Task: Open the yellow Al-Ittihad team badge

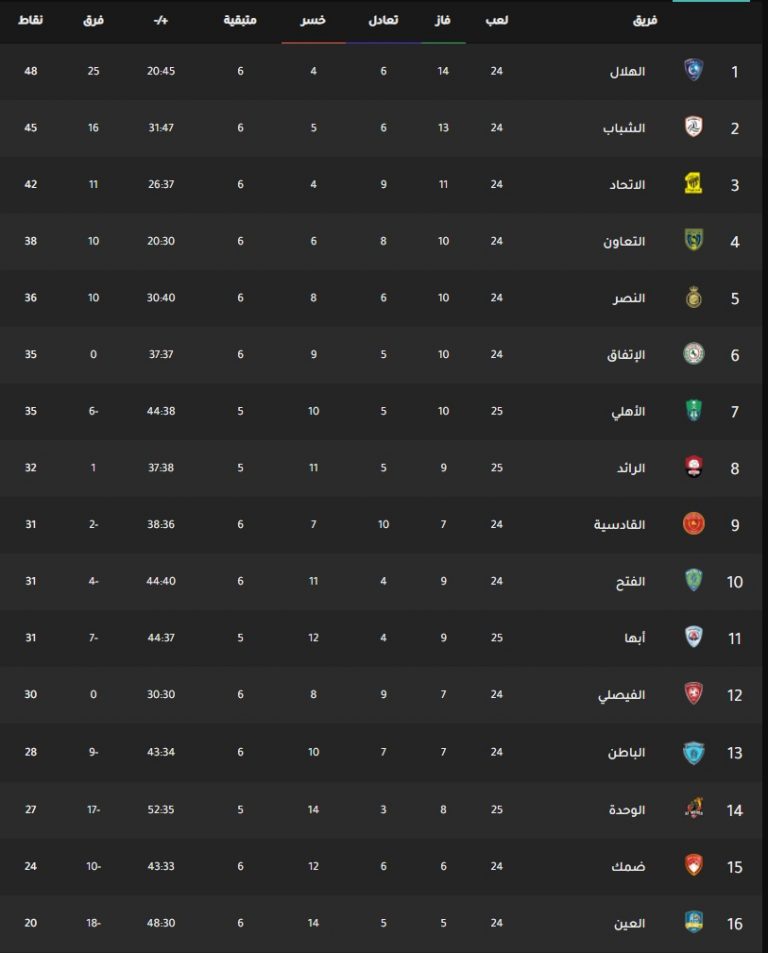Action: click(x=693, y=184)
